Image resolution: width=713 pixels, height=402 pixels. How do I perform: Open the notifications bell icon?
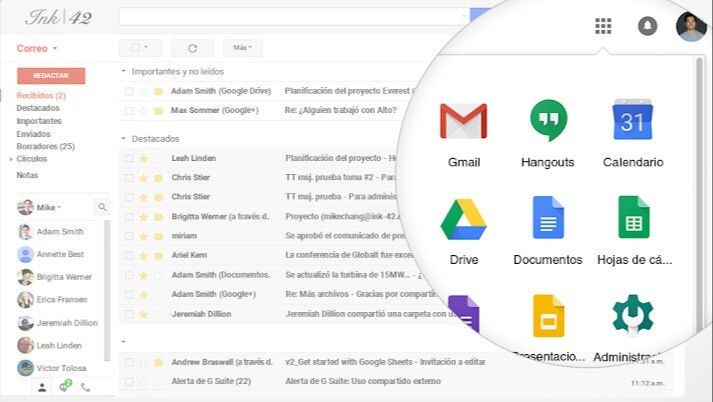(647, 26)
